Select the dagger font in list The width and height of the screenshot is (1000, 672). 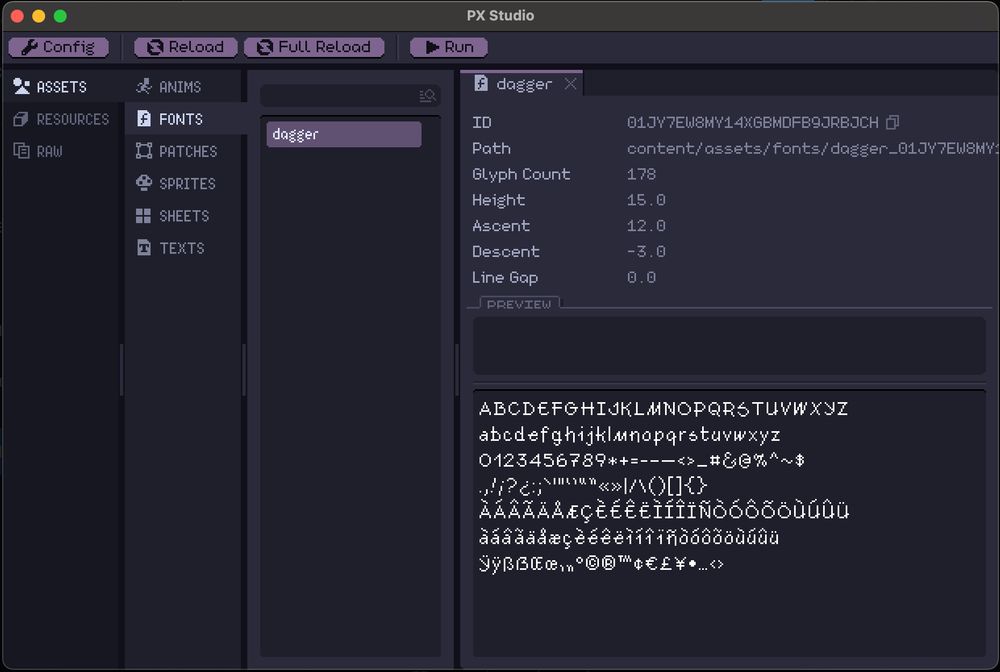click(x=344, y=135)
